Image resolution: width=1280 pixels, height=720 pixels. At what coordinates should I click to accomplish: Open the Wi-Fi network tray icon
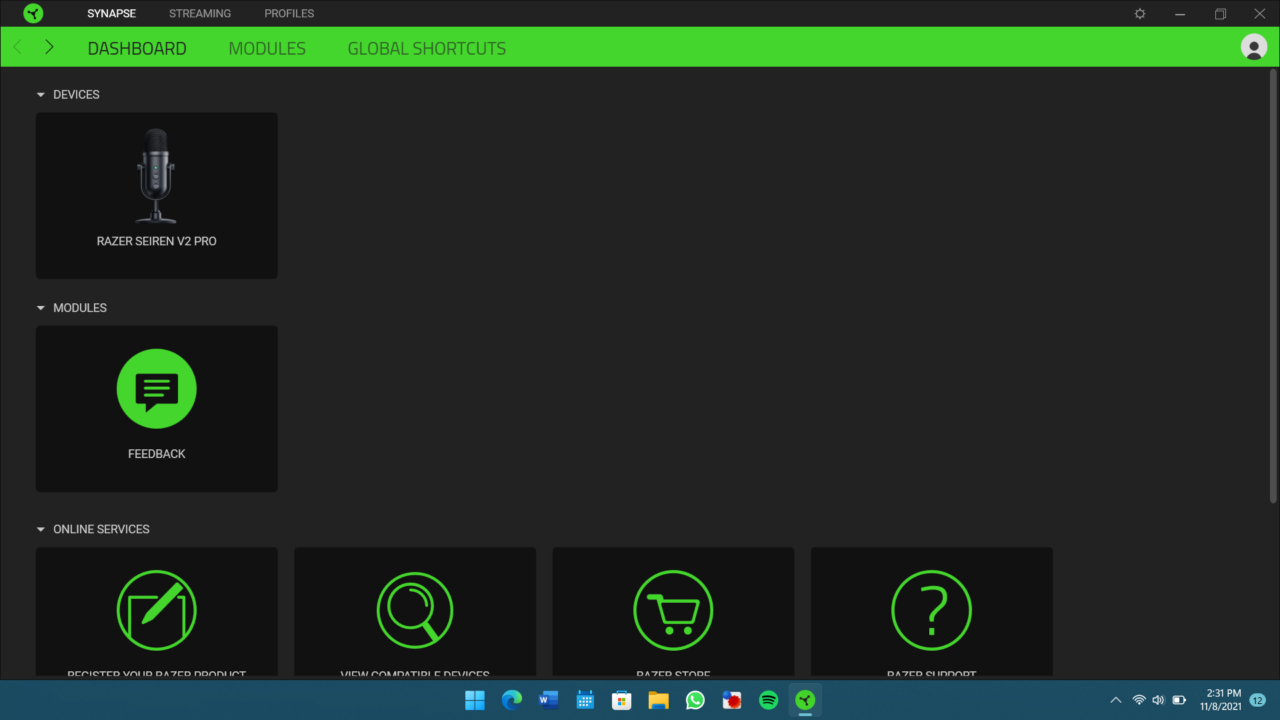click(x=1139, y=700)
